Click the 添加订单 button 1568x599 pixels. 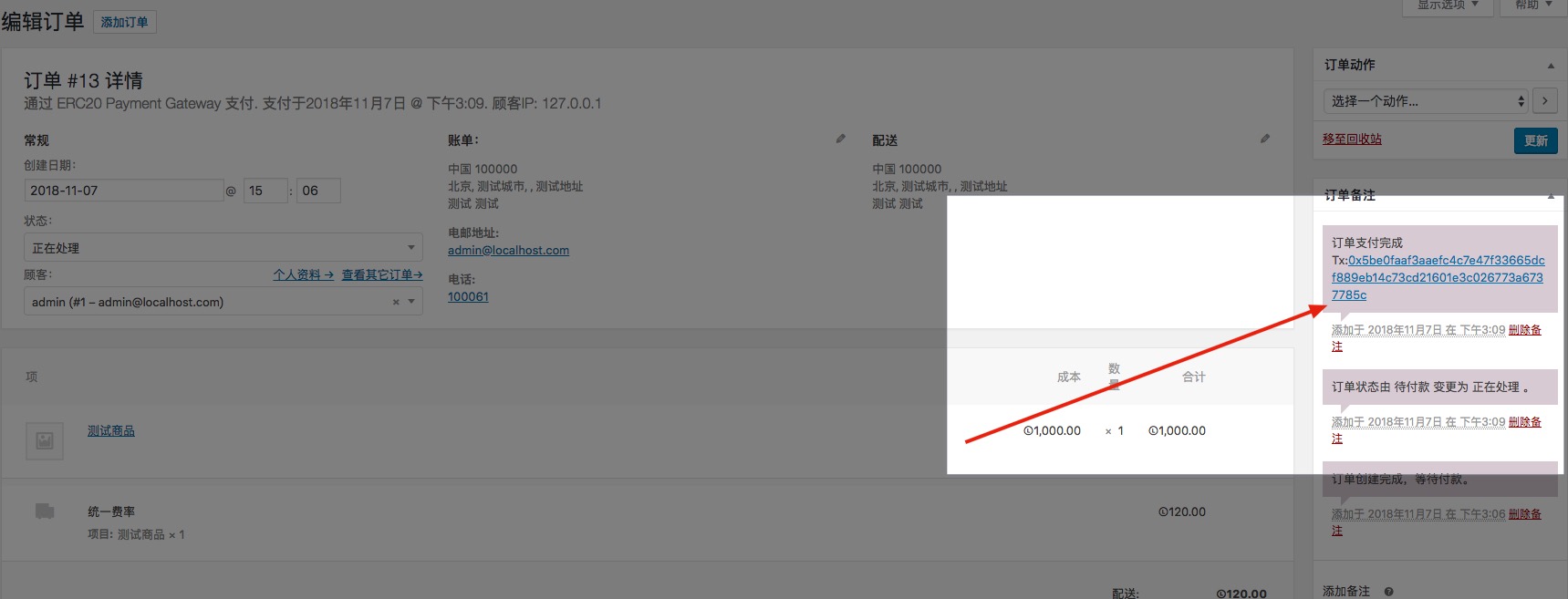[x=125, y=22]
